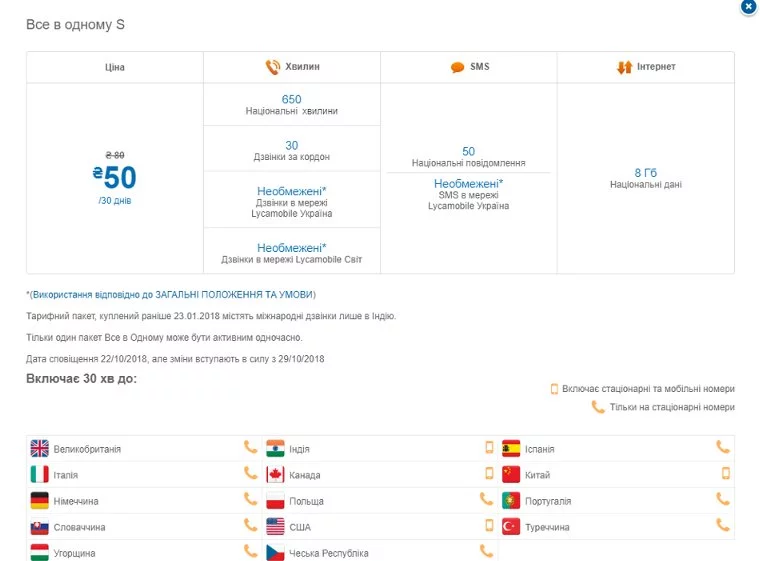The width and height of the screenshot is (760, 561).
Task: Click the Italy flag icon
Action: point(39,474)
